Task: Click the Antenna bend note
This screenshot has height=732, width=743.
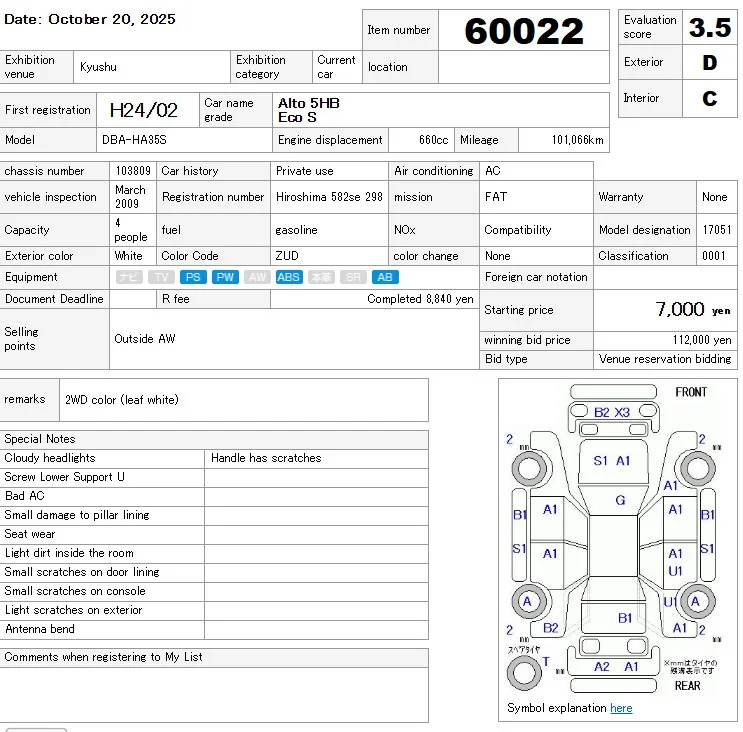Action: 40,629
